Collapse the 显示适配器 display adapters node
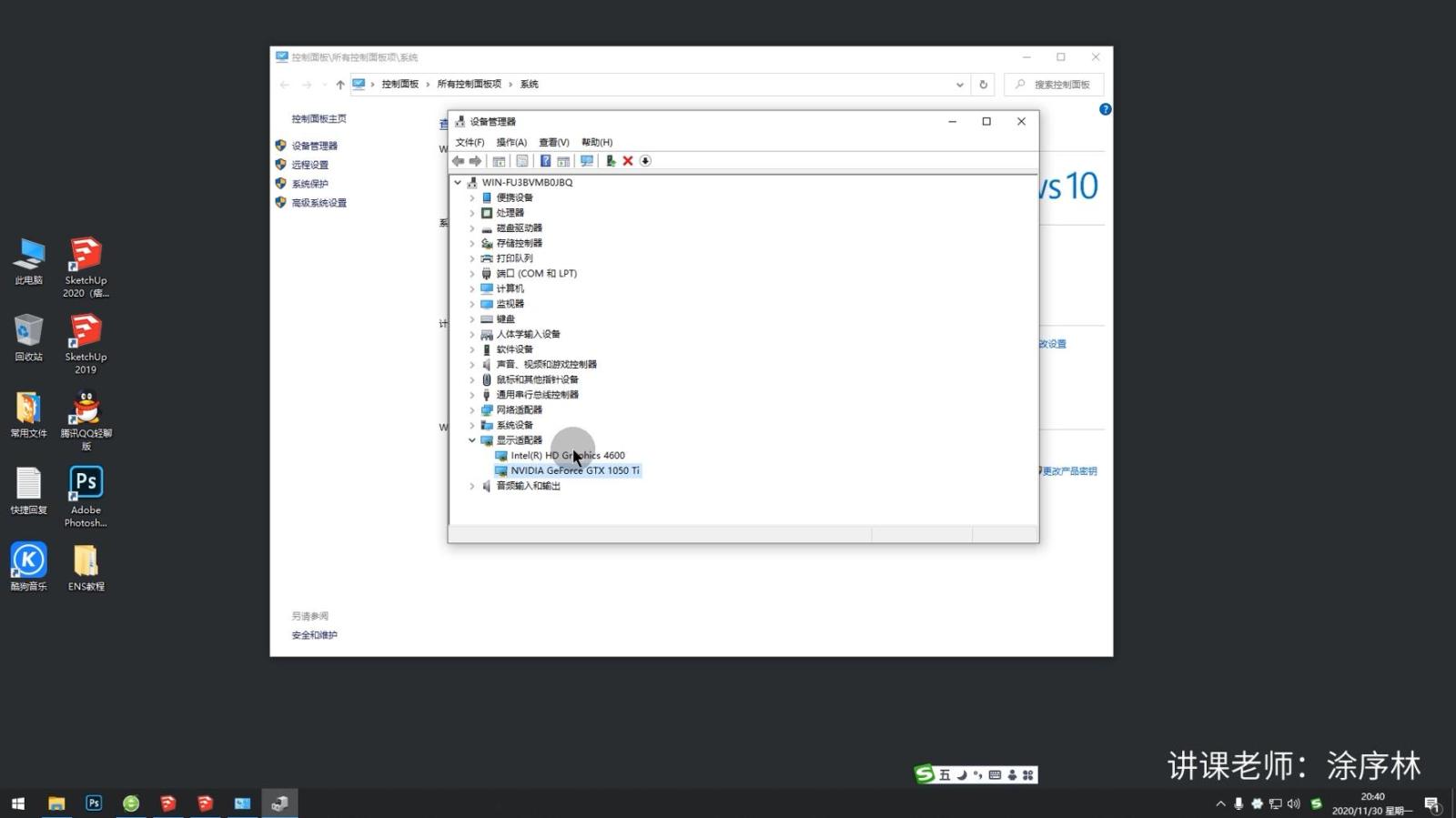 pos(472,440)
